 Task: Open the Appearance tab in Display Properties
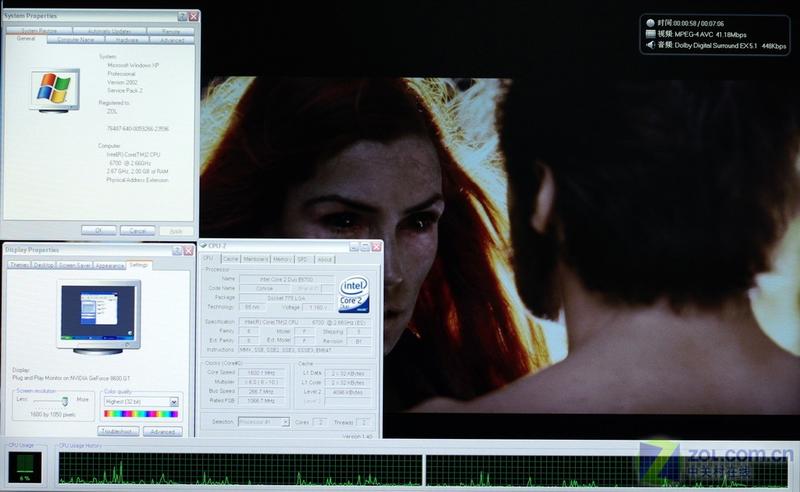tap(110, 265)
